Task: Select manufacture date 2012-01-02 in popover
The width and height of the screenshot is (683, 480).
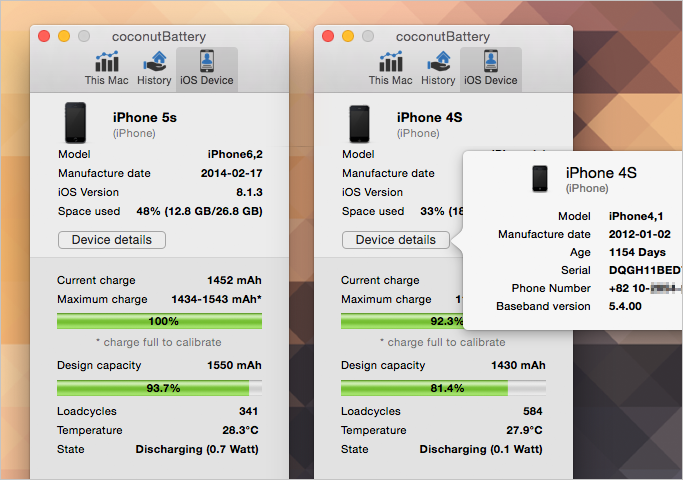Action: 640,234
